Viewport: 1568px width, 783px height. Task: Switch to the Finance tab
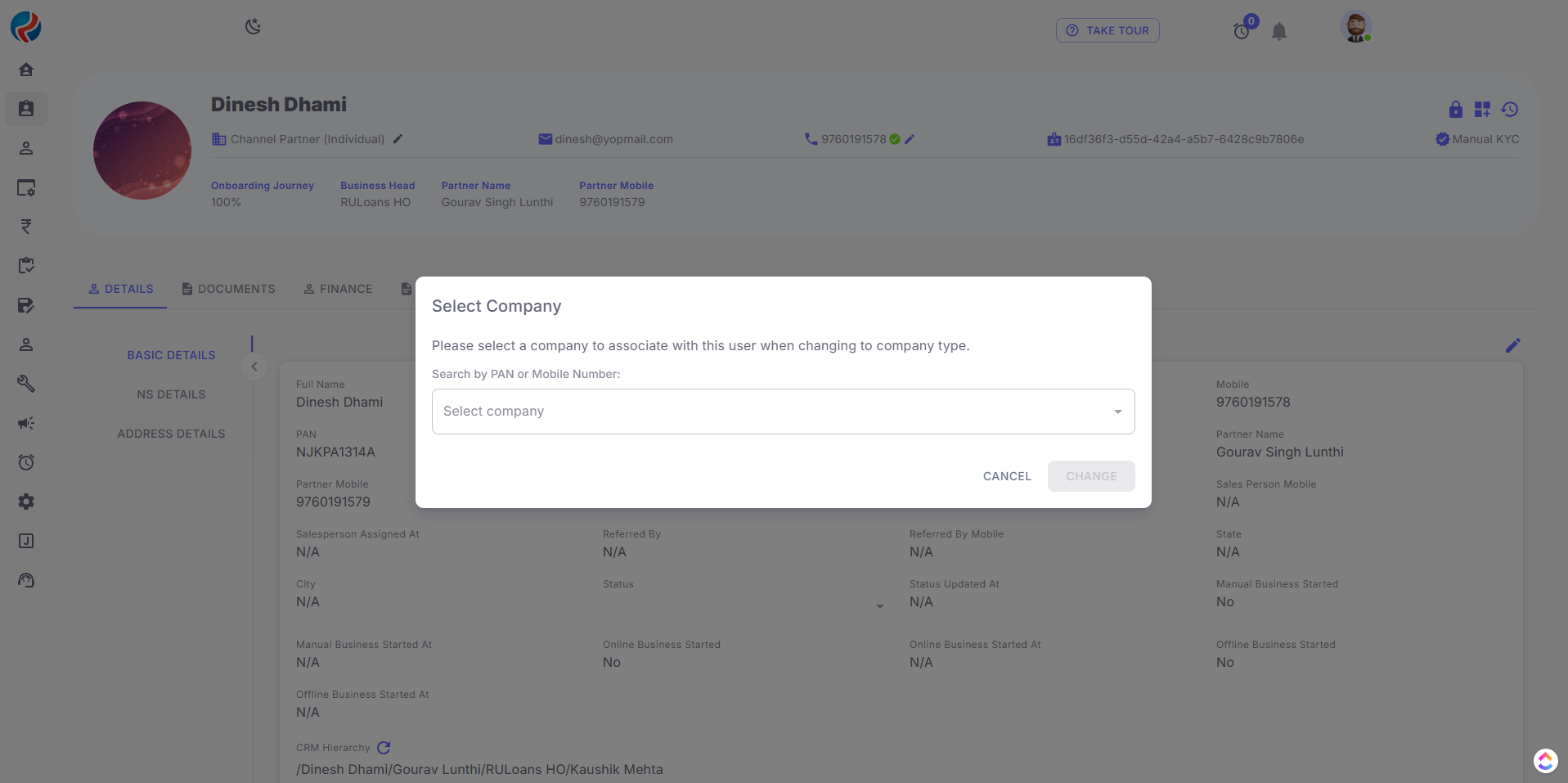tap(338, 289)
